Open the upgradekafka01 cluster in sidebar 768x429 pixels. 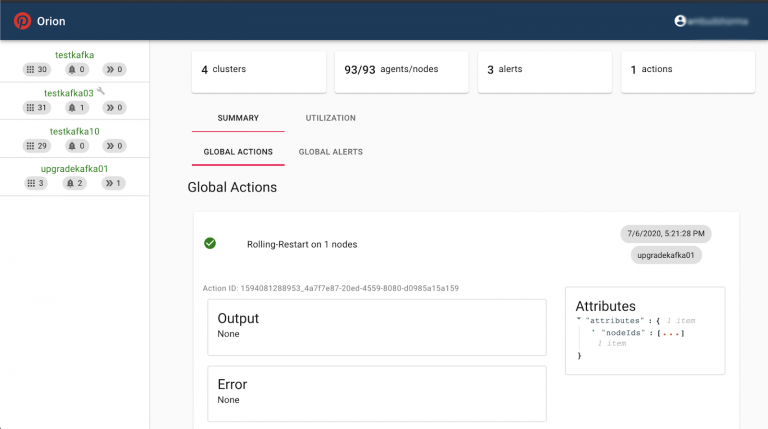tap(75, 169)
